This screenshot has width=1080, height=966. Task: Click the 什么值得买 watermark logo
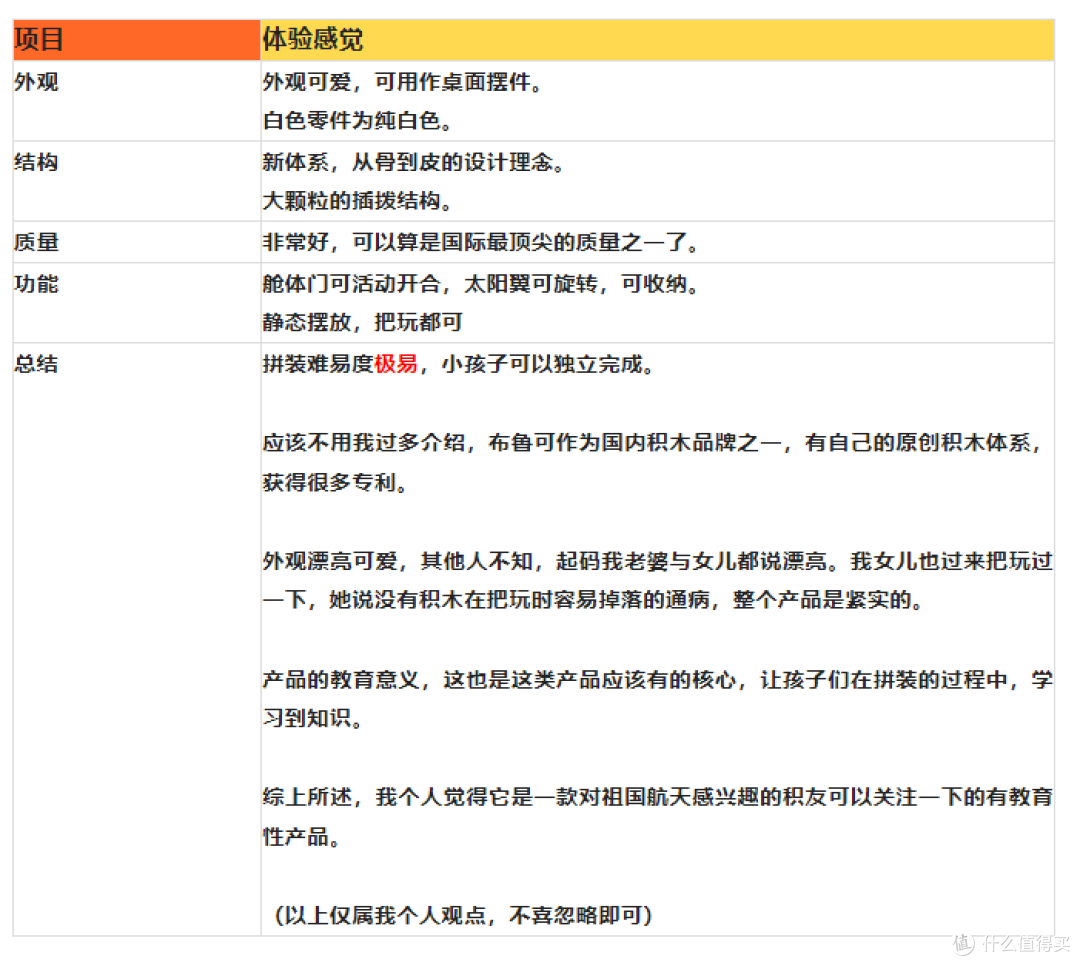point(1011,943)
